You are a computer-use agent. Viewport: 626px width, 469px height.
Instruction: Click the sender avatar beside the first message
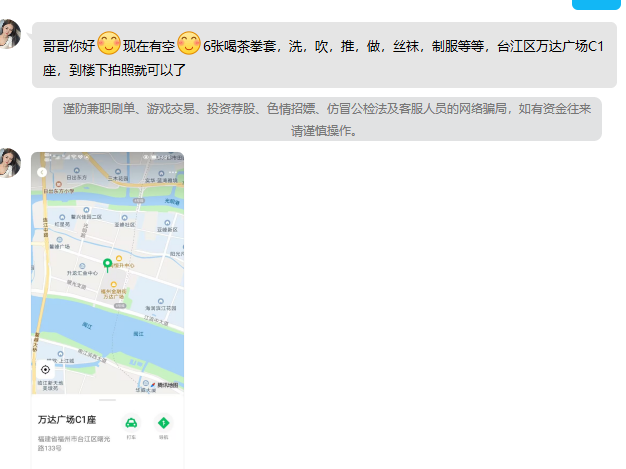pyautogui.click(x=10, y=34)
